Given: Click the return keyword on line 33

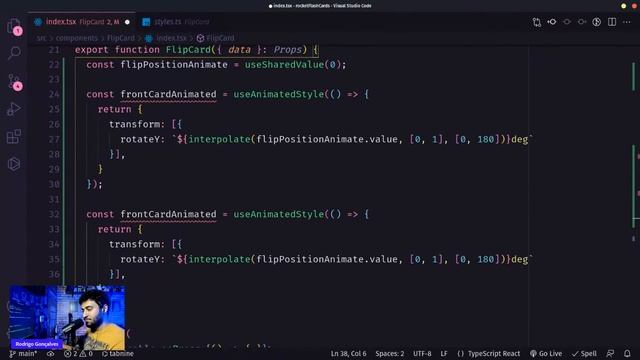Looking at the screenshot, I should (x=115, y=229).
